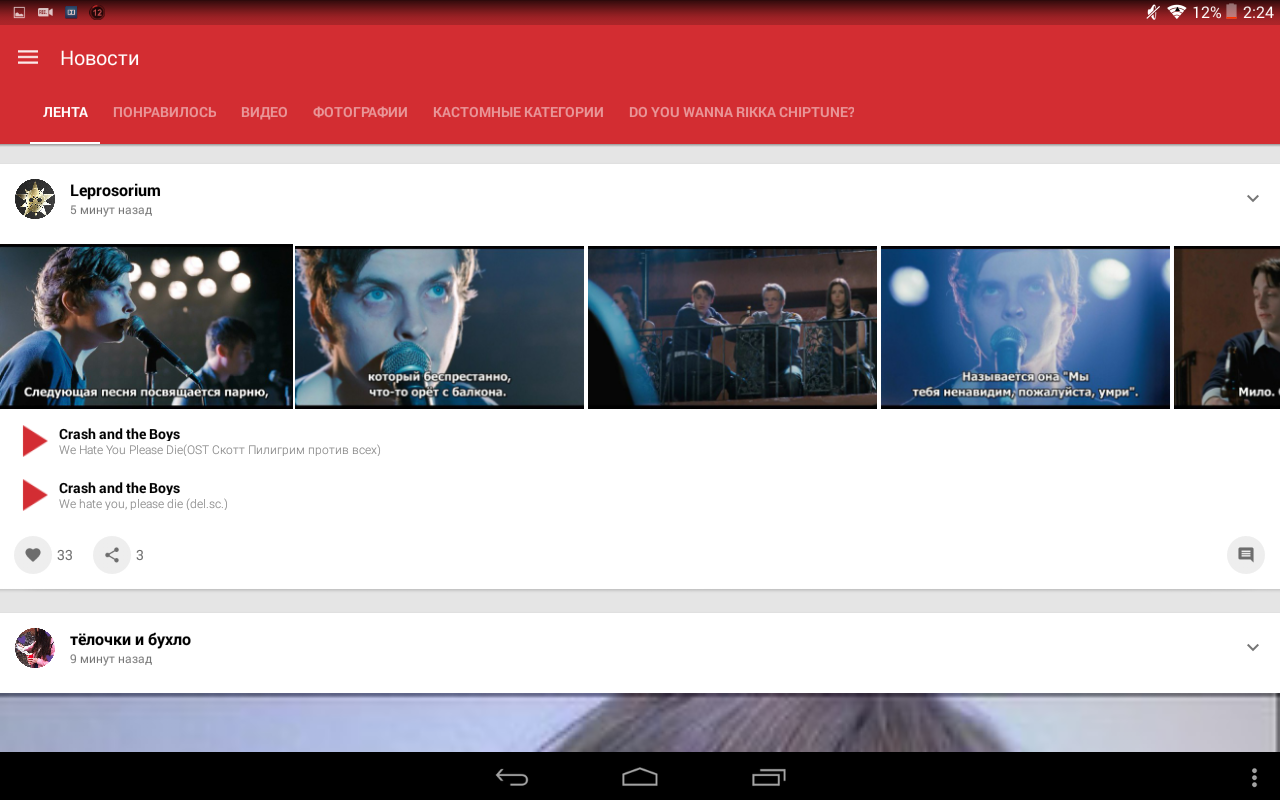This screenshot has width=1280, height=800.
Task: Tap the Wi-Fi status icon
Action: 1176,12
